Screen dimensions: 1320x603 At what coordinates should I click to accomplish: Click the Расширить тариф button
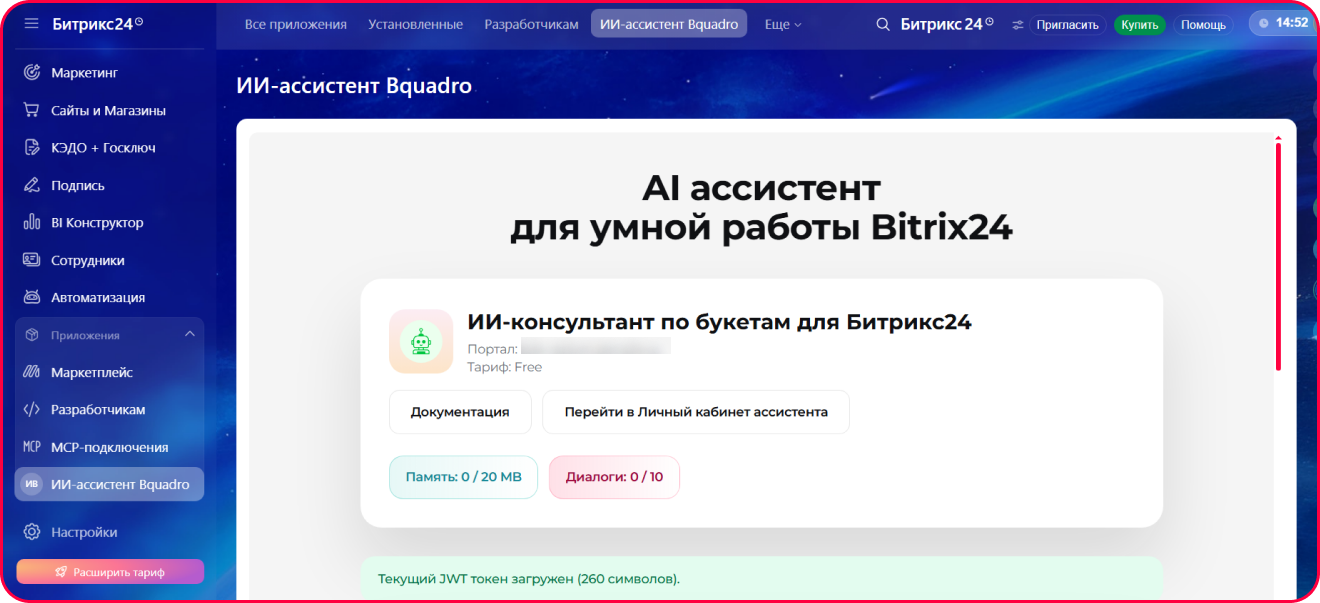click(110, 572)
